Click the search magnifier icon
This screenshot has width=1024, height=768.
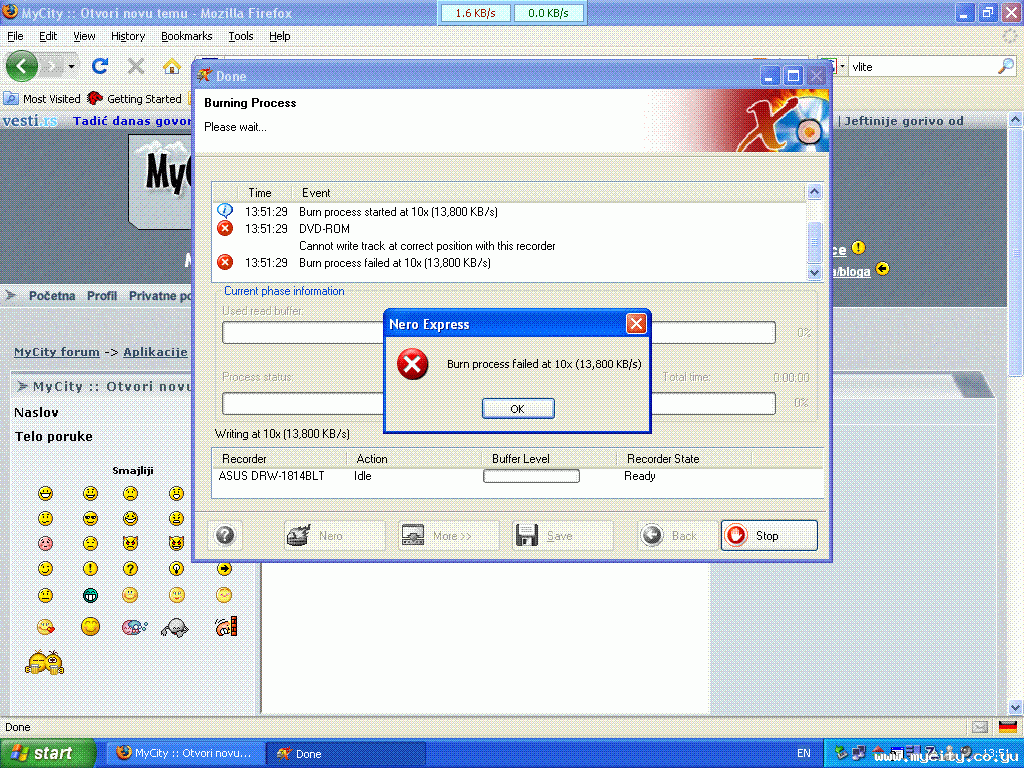click(1006, 66)
